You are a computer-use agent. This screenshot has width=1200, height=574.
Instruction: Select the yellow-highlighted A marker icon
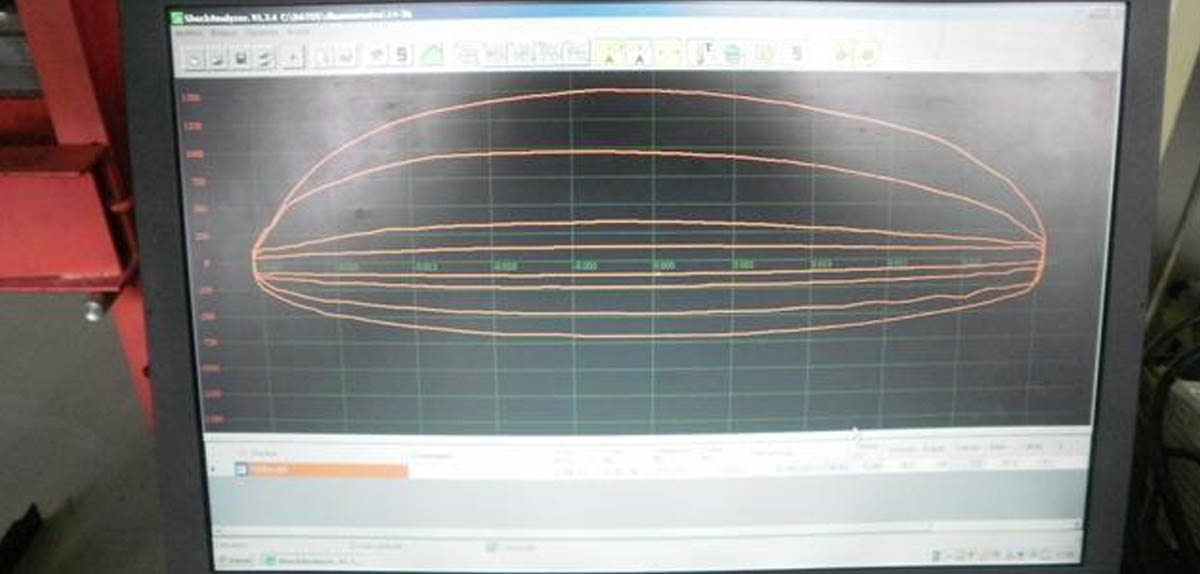608,54
